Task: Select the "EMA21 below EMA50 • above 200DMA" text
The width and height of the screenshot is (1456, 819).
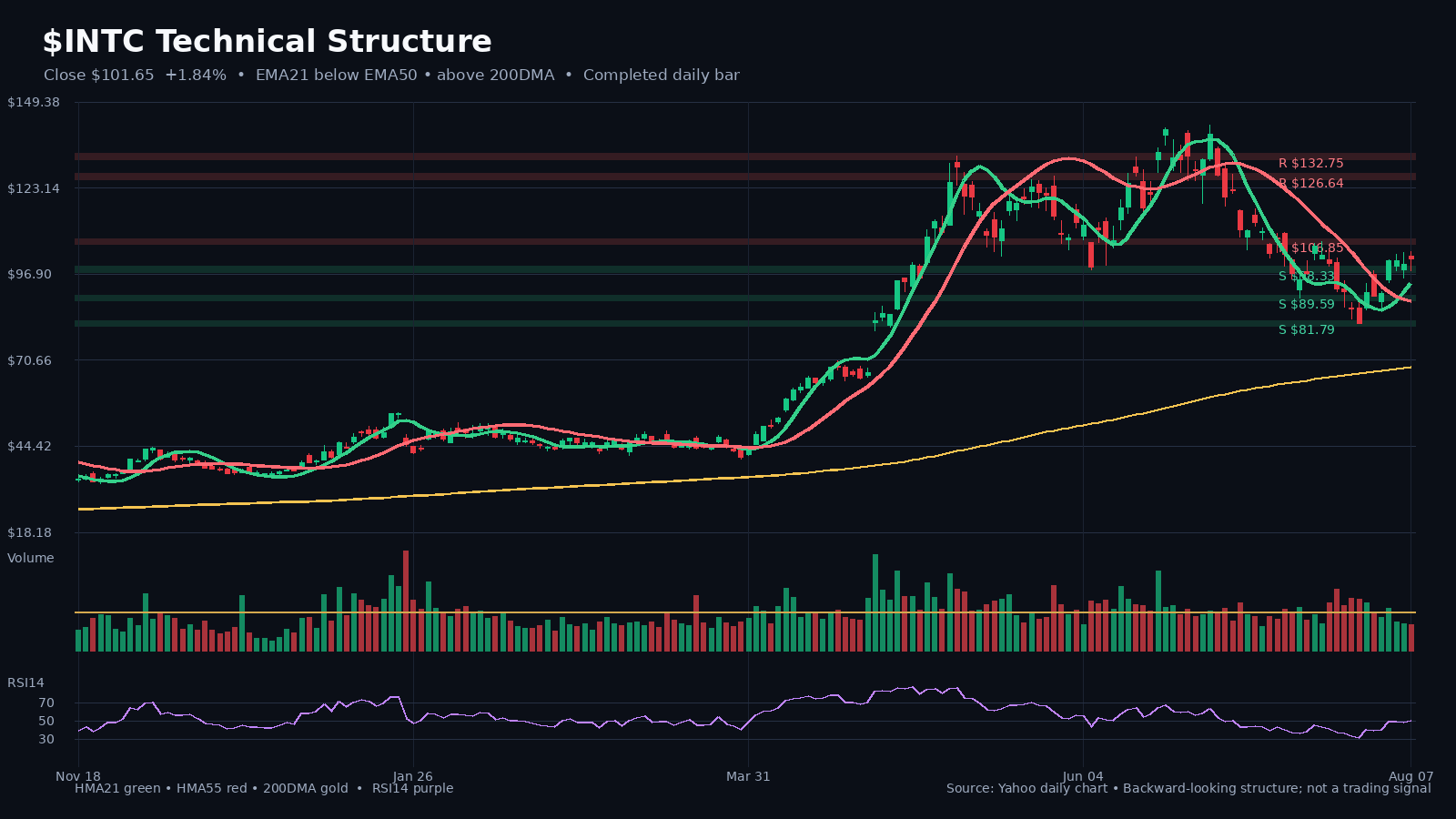Action: point(405,76)
